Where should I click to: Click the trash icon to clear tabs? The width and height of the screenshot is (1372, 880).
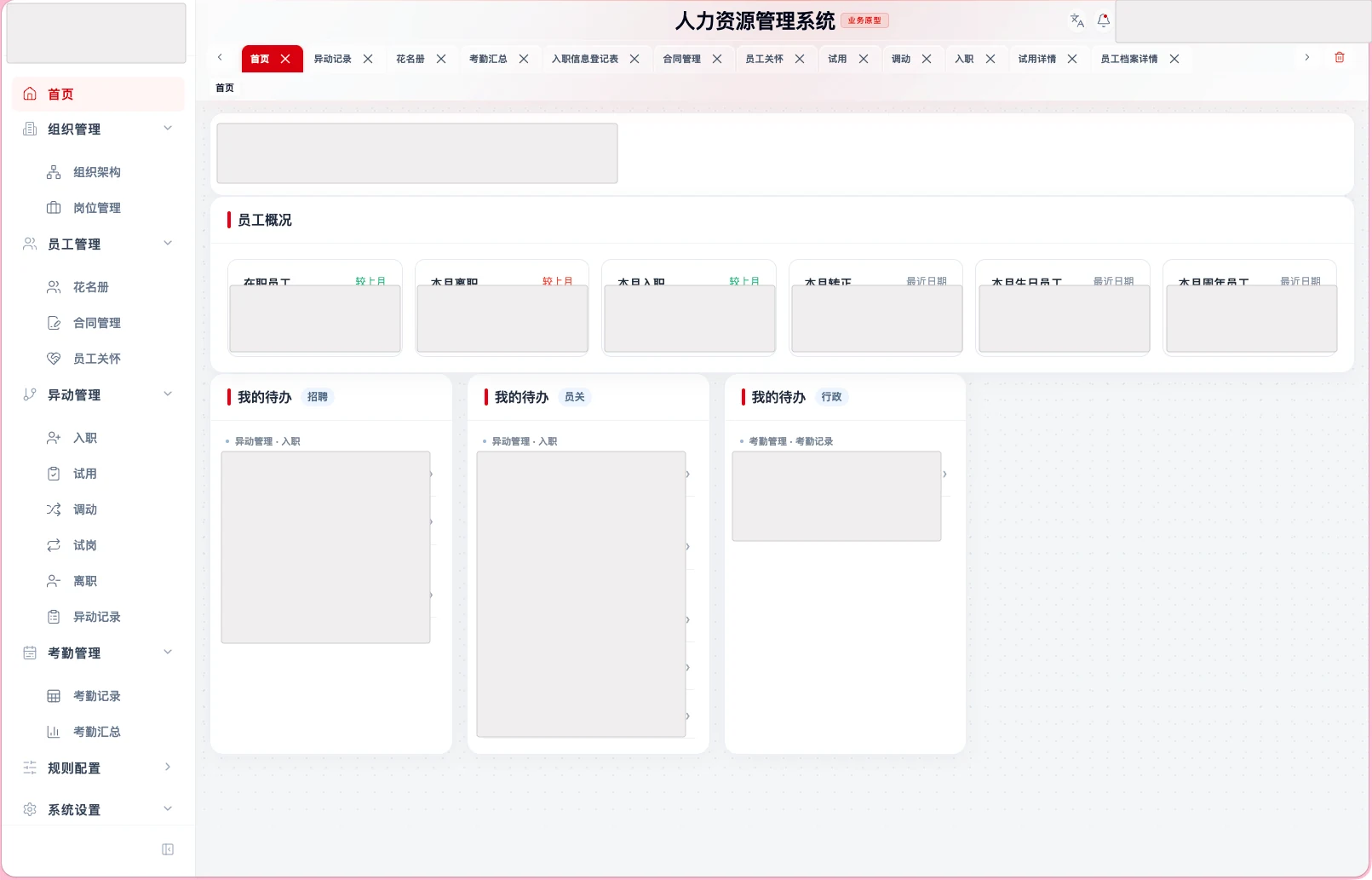tap(1340, 57)
